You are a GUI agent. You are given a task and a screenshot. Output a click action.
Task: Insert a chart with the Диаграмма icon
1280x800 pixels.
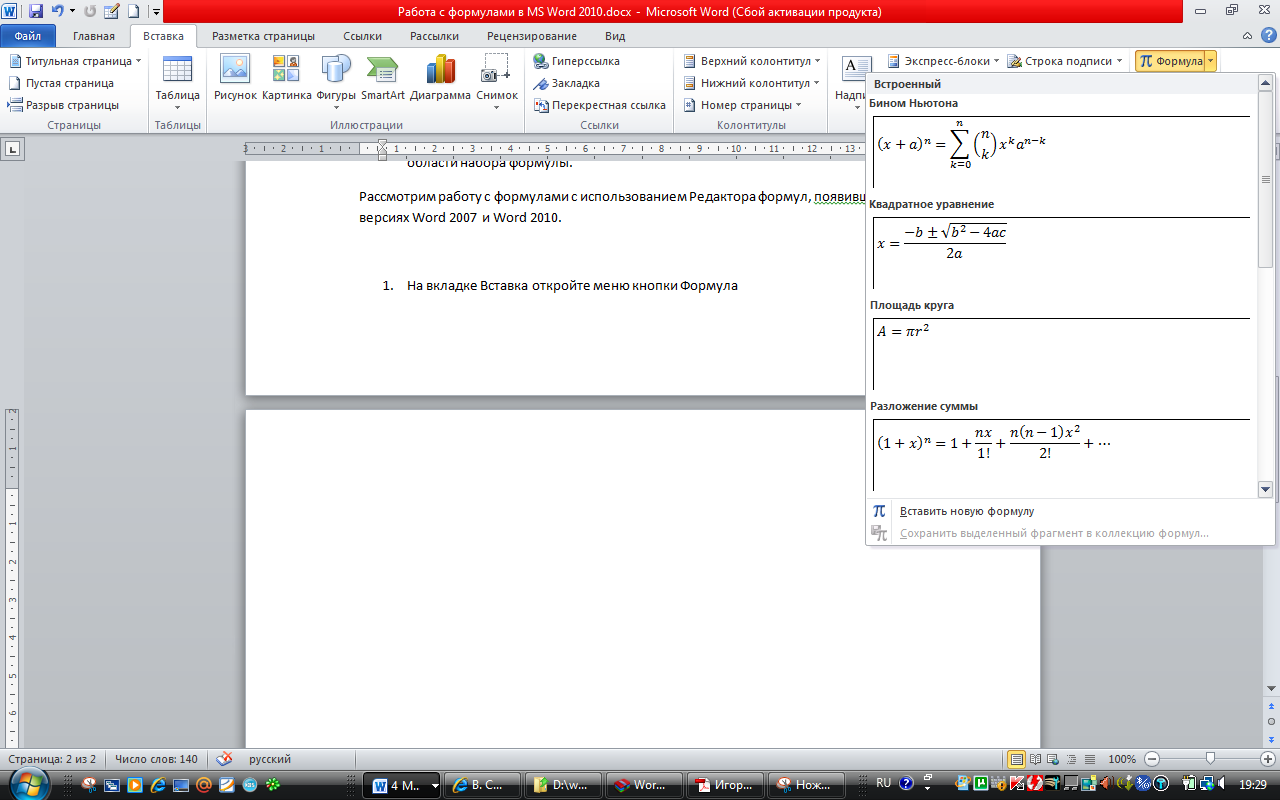[x=440, y=79]
